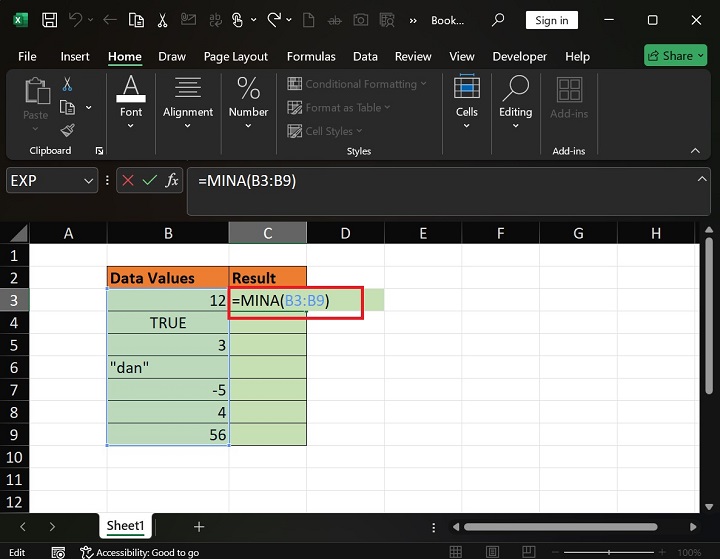Click the Sign in button
Viewport: 720px width, 559px height.
[551, 20]
